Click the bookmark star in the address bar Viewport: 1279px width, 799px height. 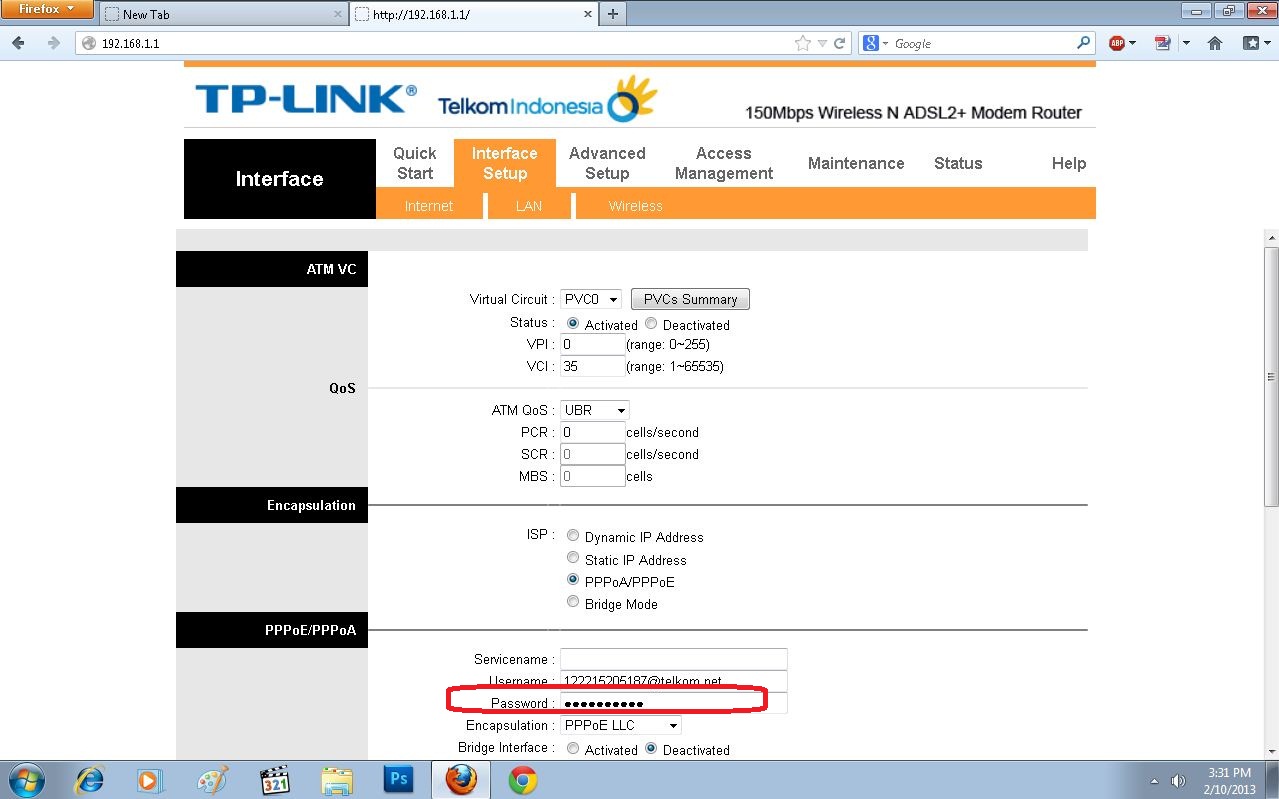(x=802, y=43)
